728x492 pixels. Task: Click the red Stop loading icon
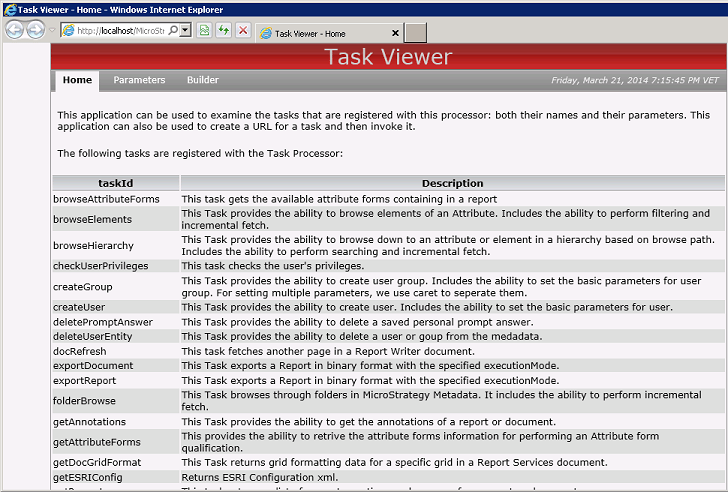(243, 31)
